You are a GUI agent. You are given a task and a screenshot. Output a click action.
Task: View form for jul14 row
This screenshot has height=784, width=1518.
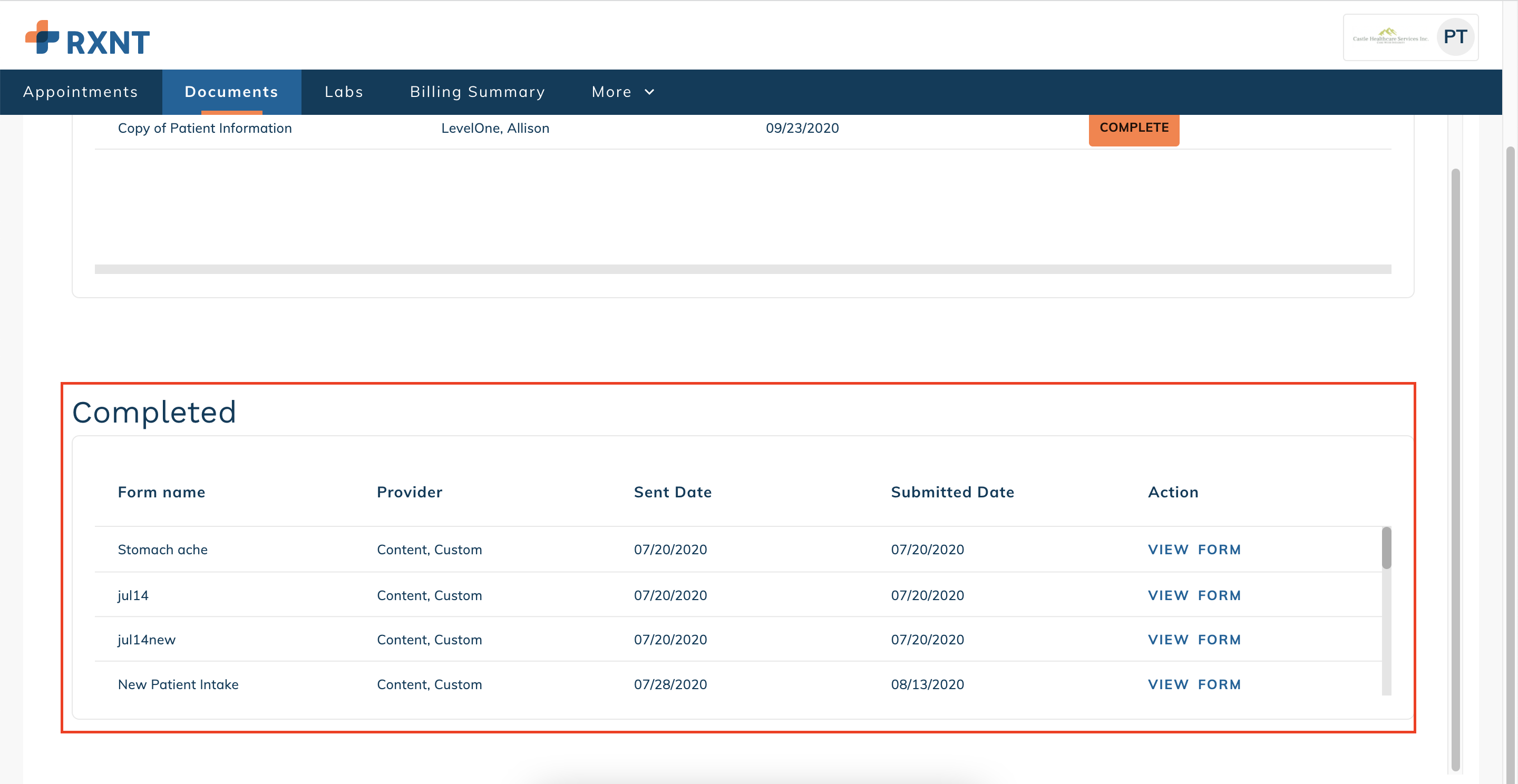click(1194, 595)
